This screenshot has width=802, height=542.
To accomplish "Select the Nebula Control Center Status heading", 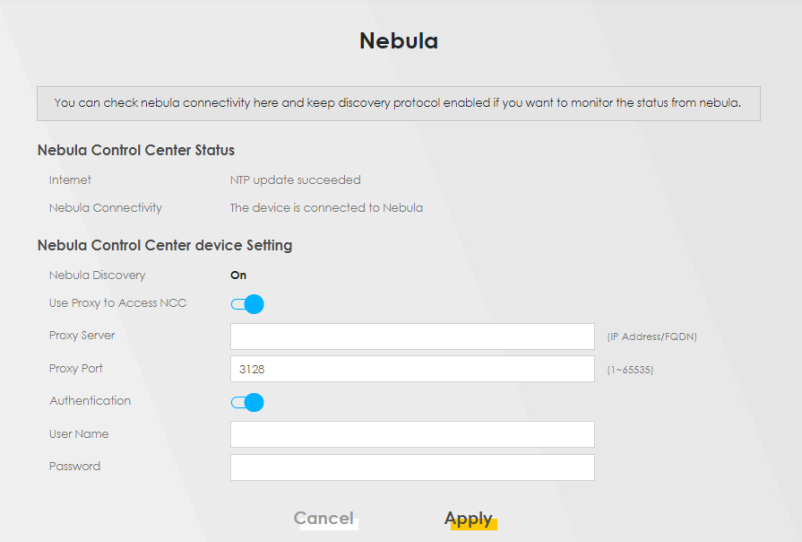I will pyautogui.click(x=136, y=150).
